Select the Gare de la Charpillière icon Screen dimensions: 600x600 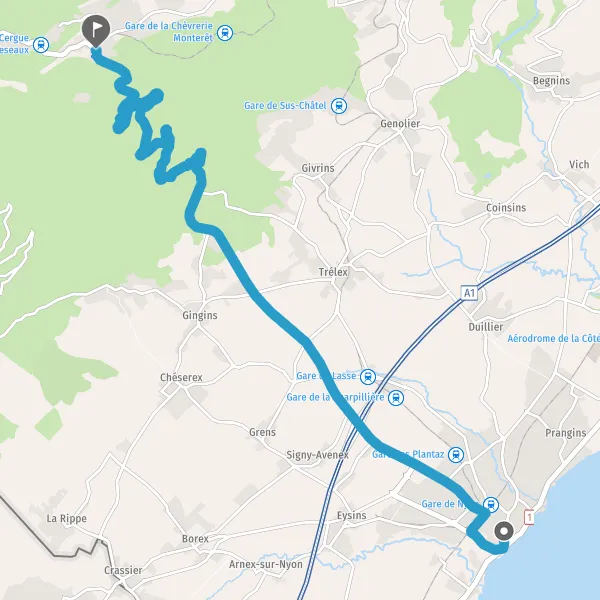point(396,398)
